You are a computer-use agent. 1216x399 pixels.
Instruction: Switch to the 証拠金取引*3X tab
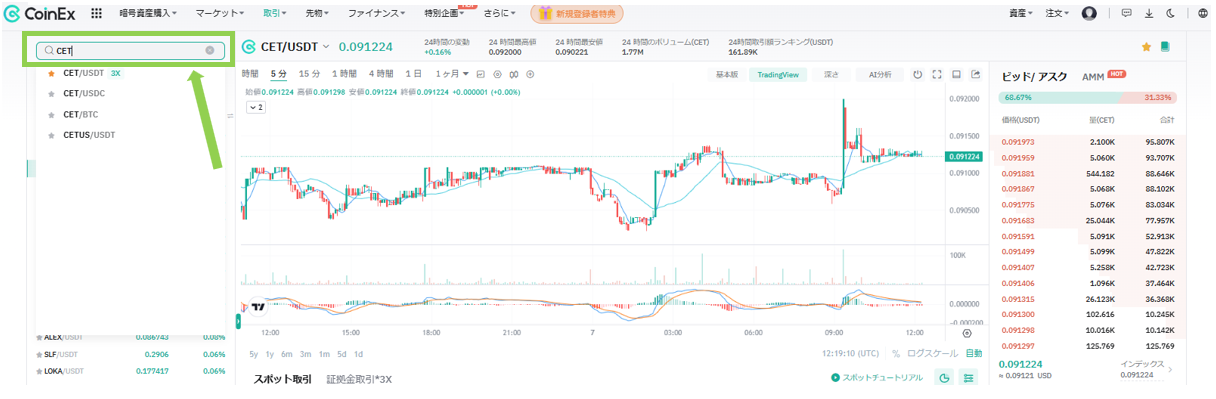pos(358,379)
